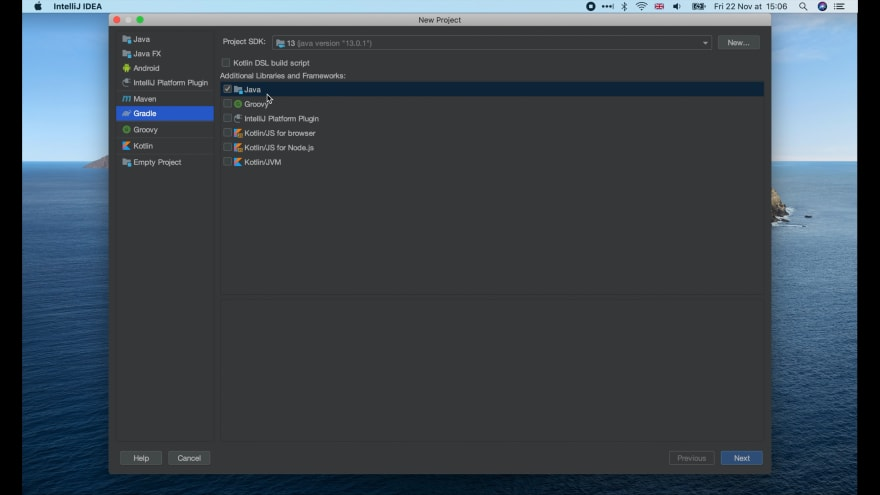
Task: Click the Kotlin sidebar icon
Action: pos(127,146)
